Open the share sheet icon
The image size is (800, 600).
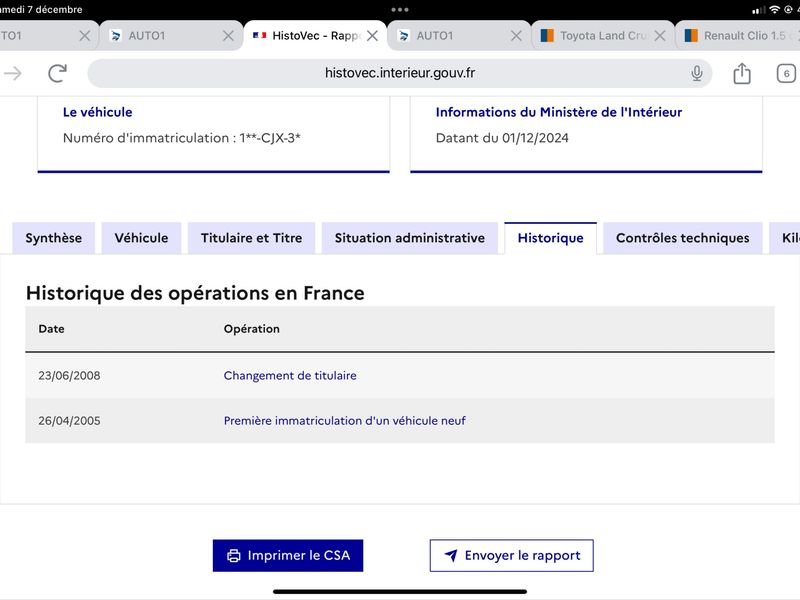[742, 73]
